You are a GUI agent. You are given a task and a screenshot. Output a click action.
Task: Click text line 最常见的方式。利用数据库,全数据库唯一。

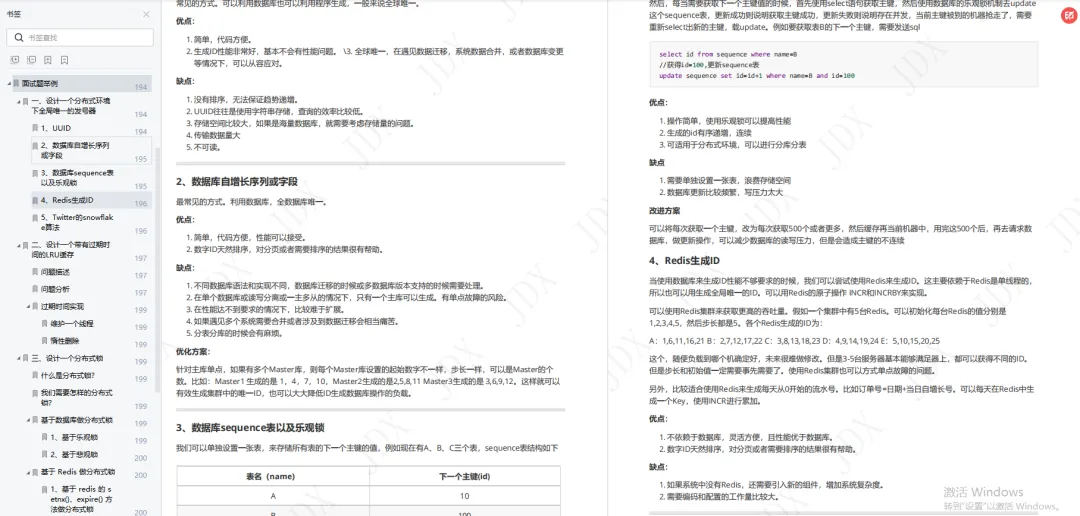pyautogui.click(x=251, y=202)
